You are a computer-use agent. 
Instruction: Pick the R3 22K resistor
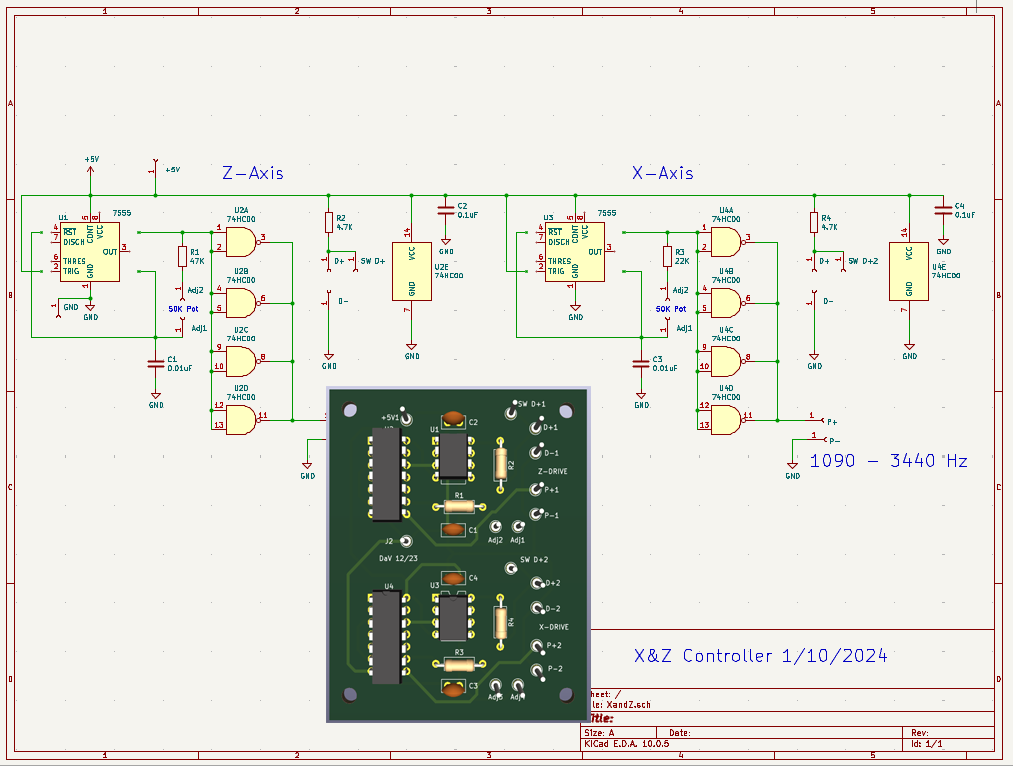667,256
